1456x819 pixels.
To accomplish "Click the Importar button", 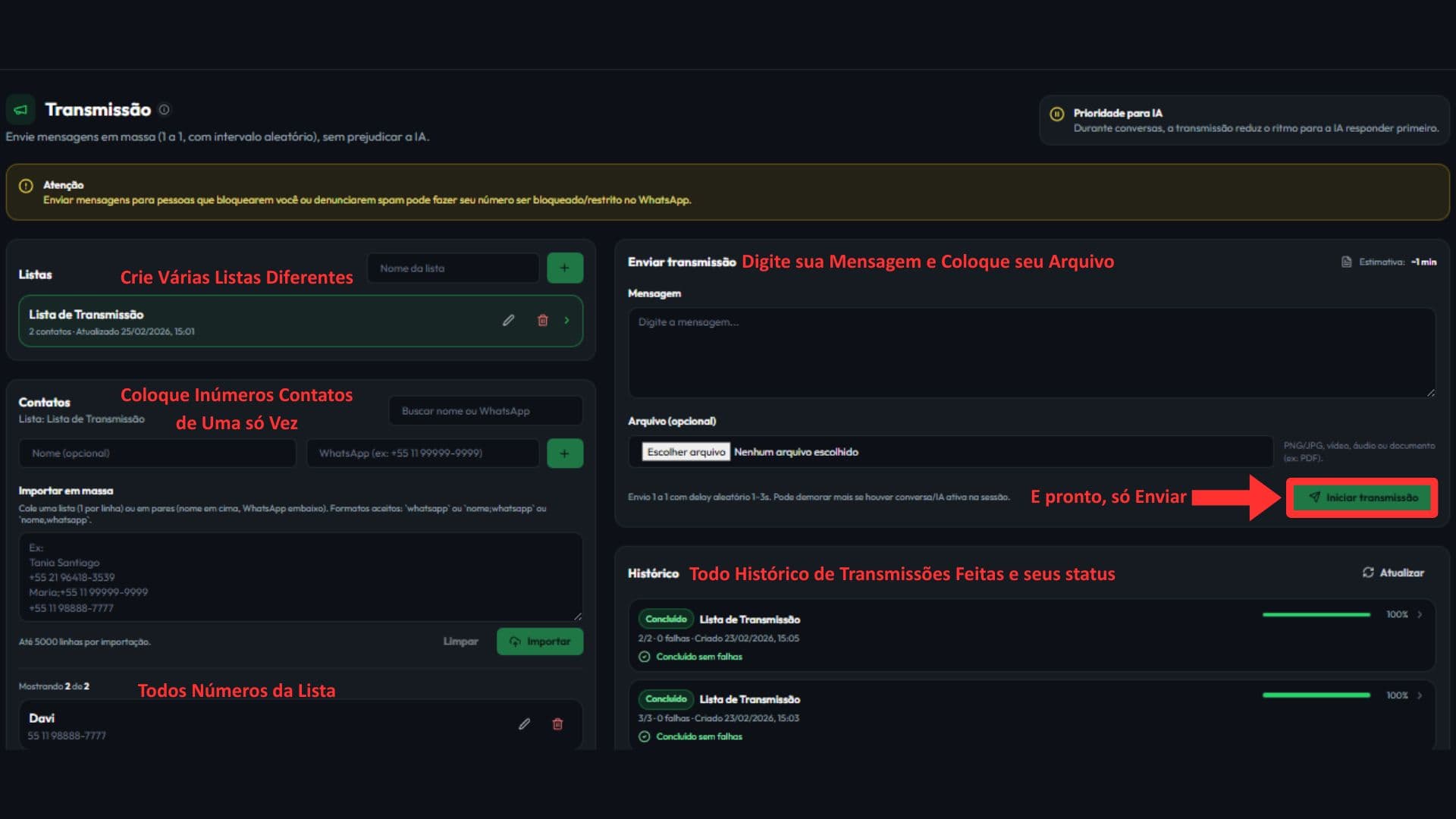I will point(539,641).
